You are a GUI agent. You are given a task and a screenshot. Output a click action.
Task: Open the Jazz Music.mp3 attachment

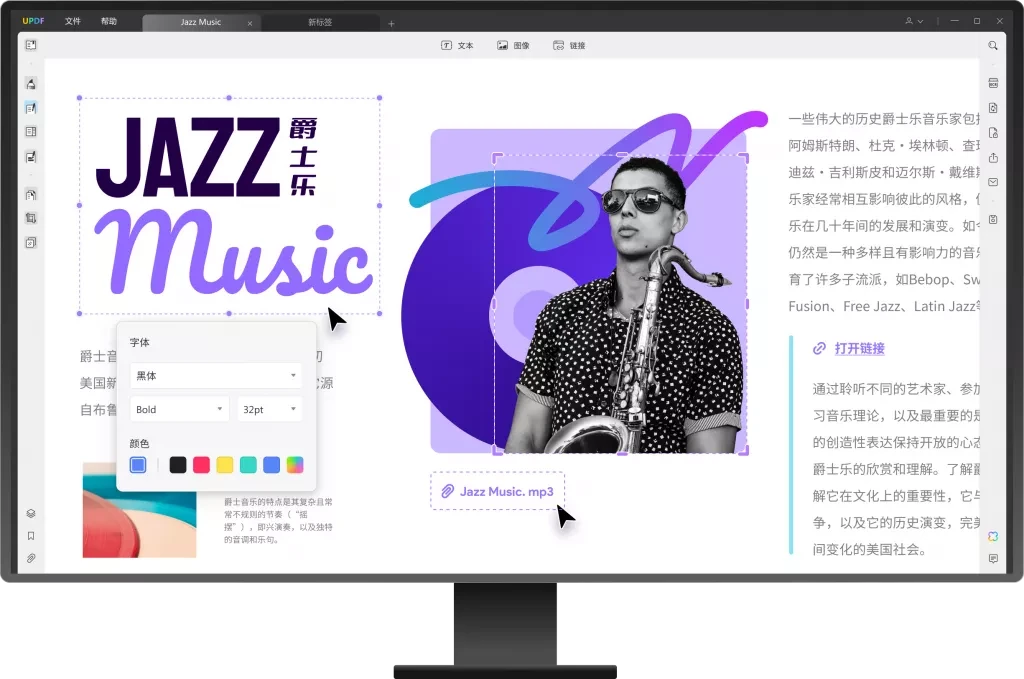[x=497, y=491]
